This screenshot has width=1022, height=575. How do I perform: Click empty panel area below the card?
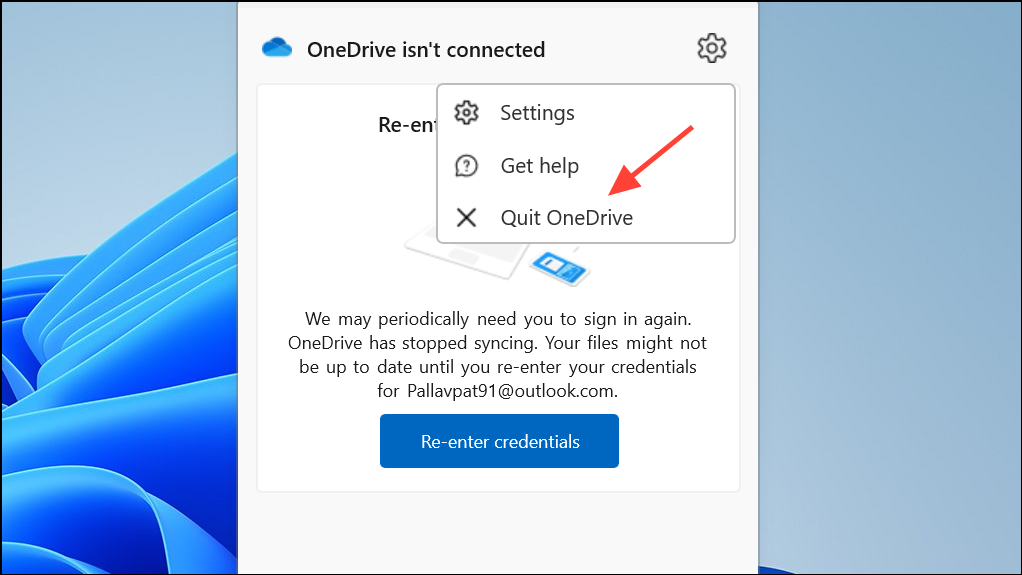coord(498,531)
